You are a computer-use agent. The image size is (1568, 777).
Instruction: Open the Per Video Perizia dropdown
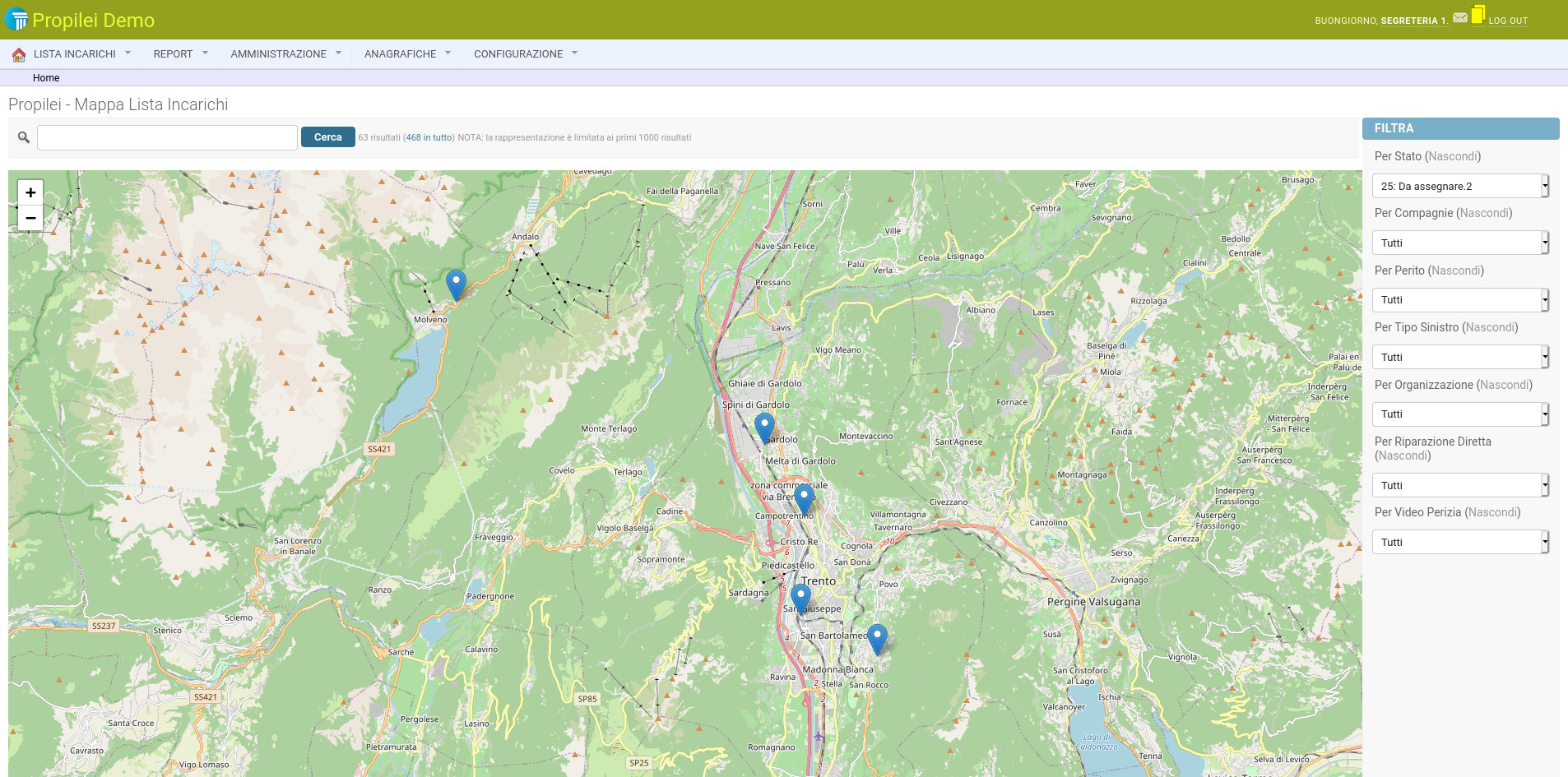point(1460,542)
